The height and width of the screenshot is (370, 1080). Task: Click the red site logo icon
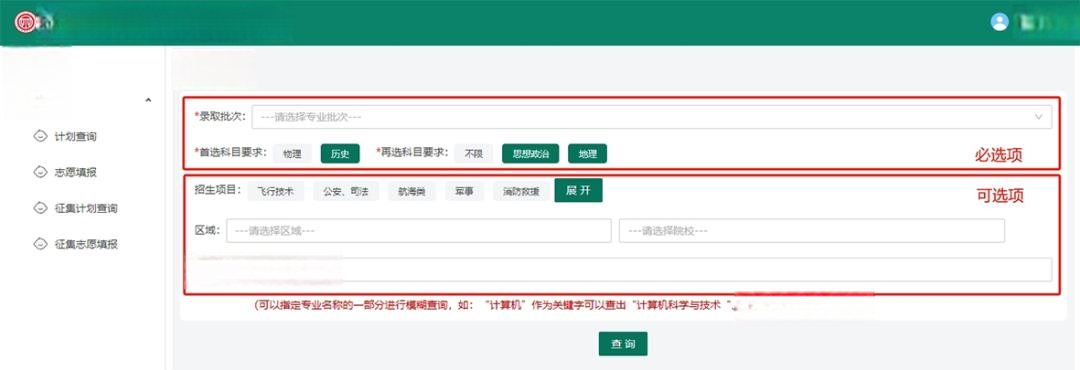25,22
